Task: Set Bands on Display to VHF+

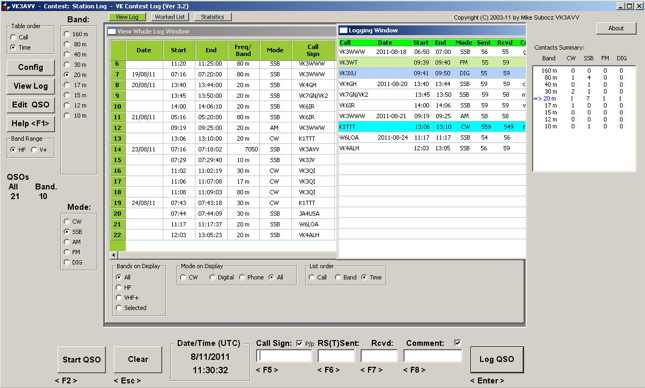Action: point(119,297)
